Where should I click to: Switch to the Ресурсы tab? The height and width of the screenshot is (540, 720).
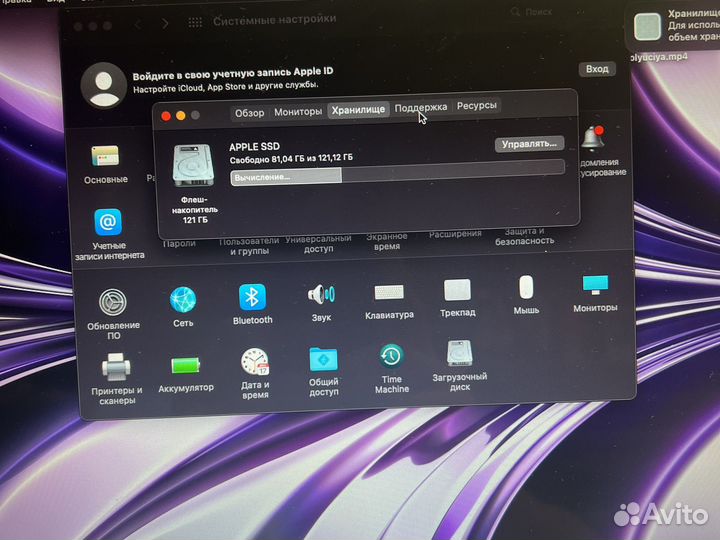click(477, 106)
